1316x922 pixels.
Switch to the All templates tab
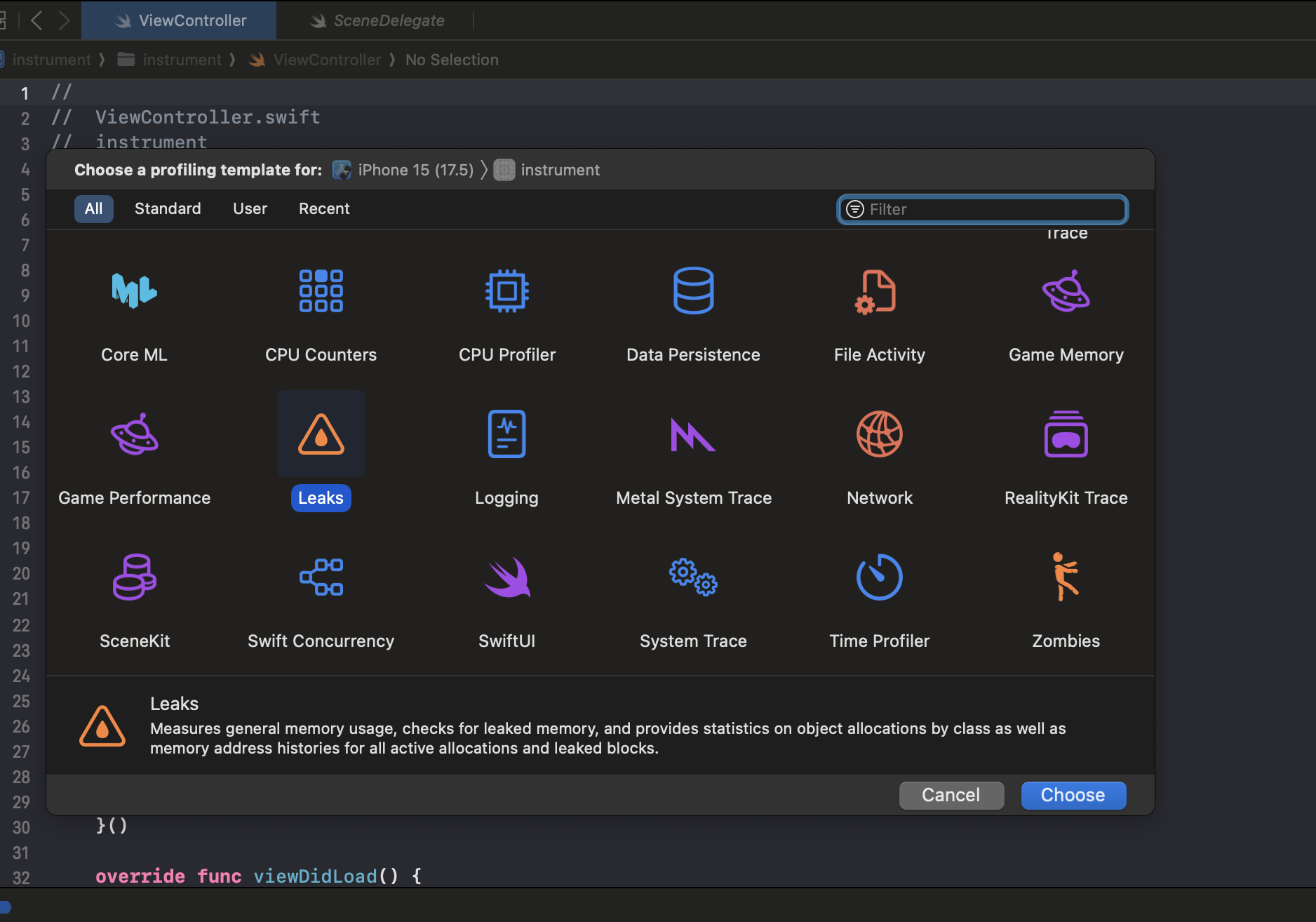coord(93,208)
